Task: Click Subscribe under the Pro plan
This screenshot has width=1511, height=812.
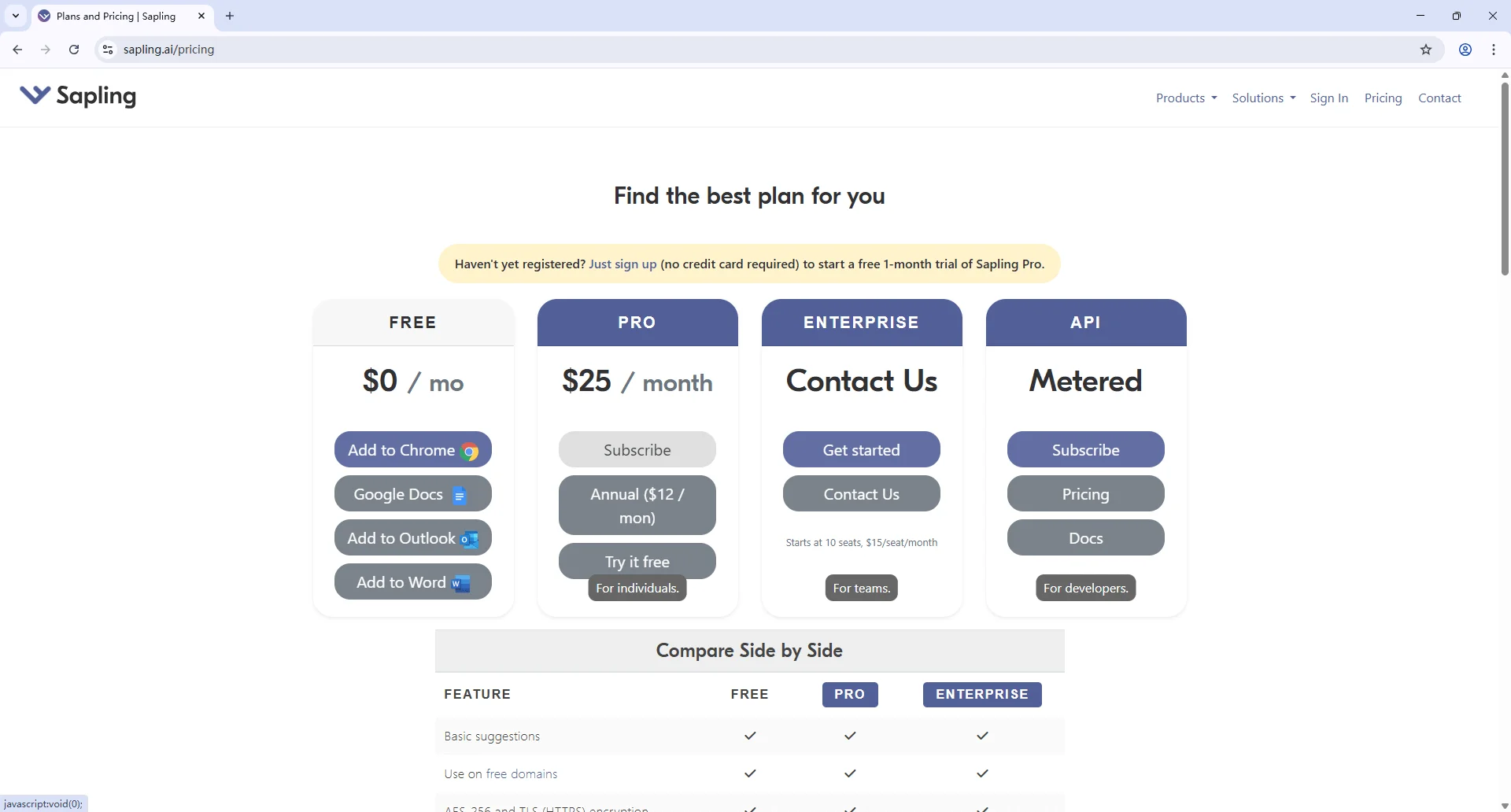Action: coord(637,450)
